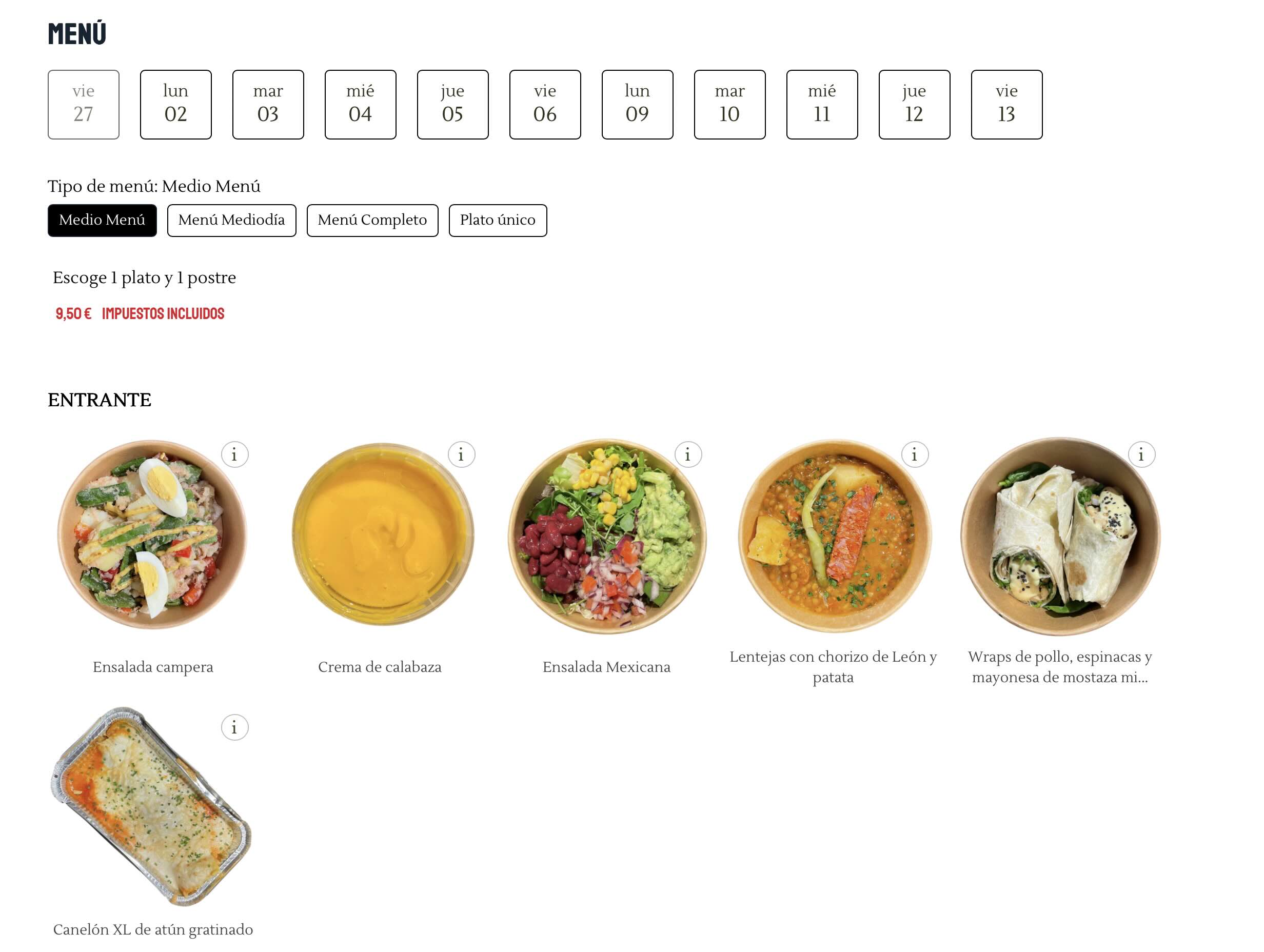Pick the mar 10 date tab
Image resolution: width=1264 pixels, height=952 pixels.
click(x=729, y=105)
